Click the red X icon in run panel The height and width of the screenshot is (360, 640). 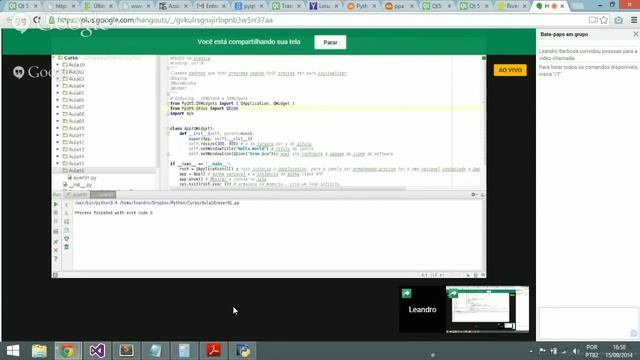point(56,250)
